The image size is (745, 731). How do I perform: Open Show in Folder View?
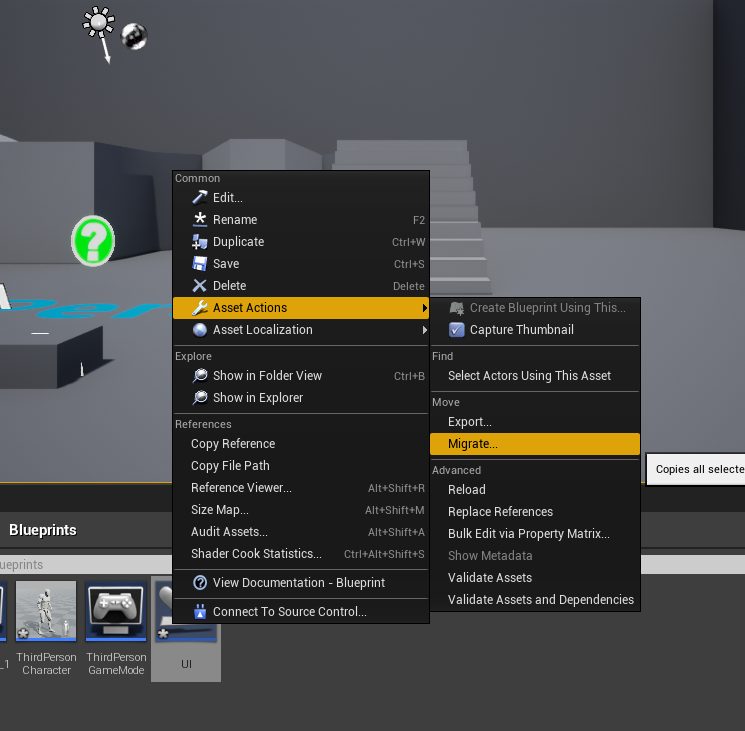click(301, 376)
